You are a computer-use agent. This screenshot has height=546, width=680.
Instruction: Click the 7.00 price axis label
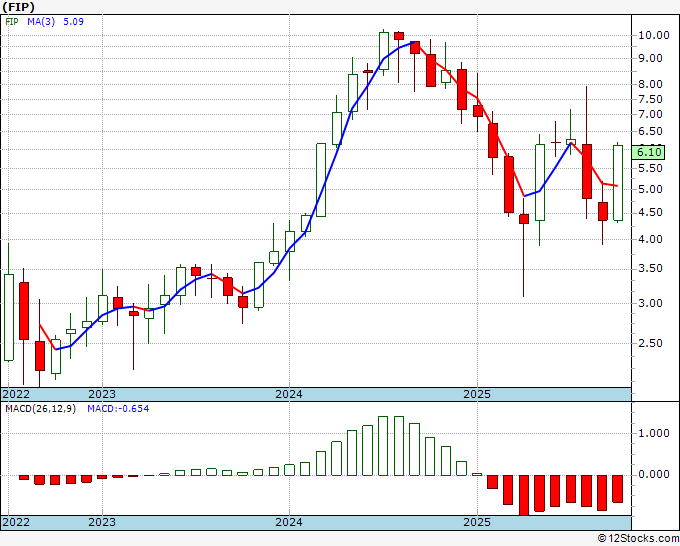(650, 114)
